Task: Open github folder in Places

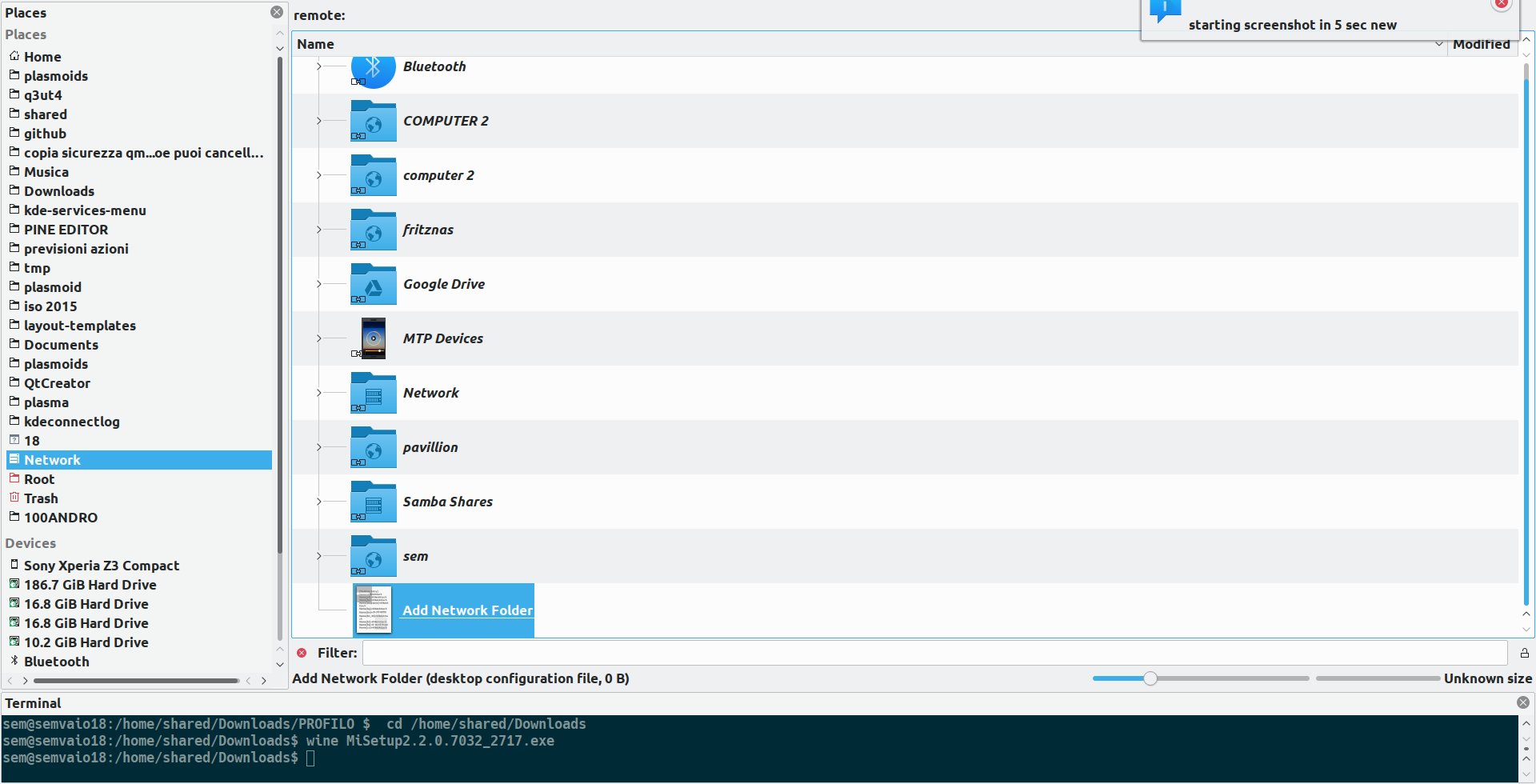Action: 45,134
